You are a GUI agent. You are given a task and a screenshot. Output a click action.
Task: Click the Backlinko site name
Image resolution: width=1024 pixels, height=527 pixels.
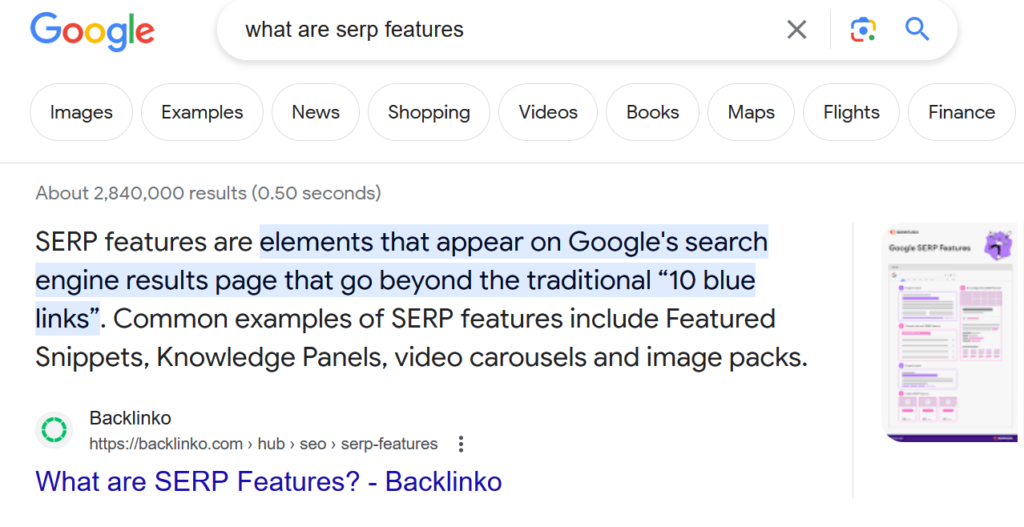130,418
